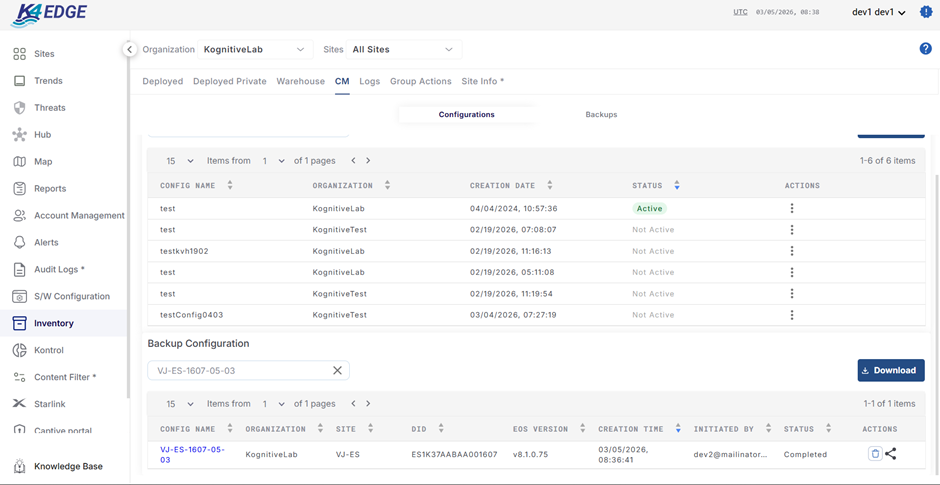Open the Threats shield icon in sidebar

pyautogui.click(x=19, y=108)
